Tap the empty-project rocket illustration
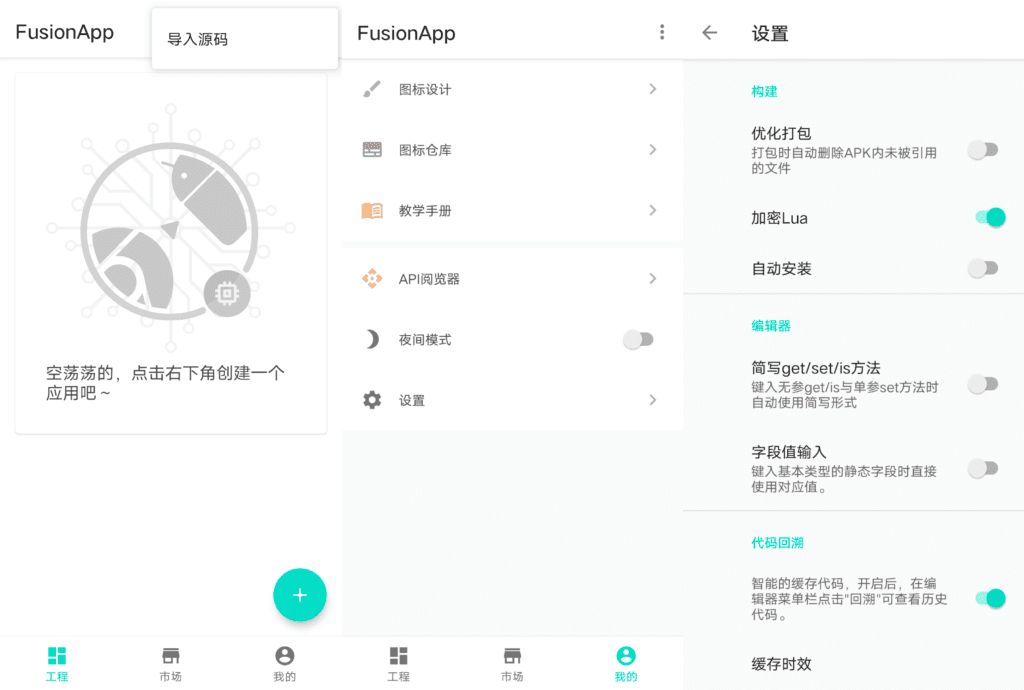1024x690 pixels. (x=170, y=227)
